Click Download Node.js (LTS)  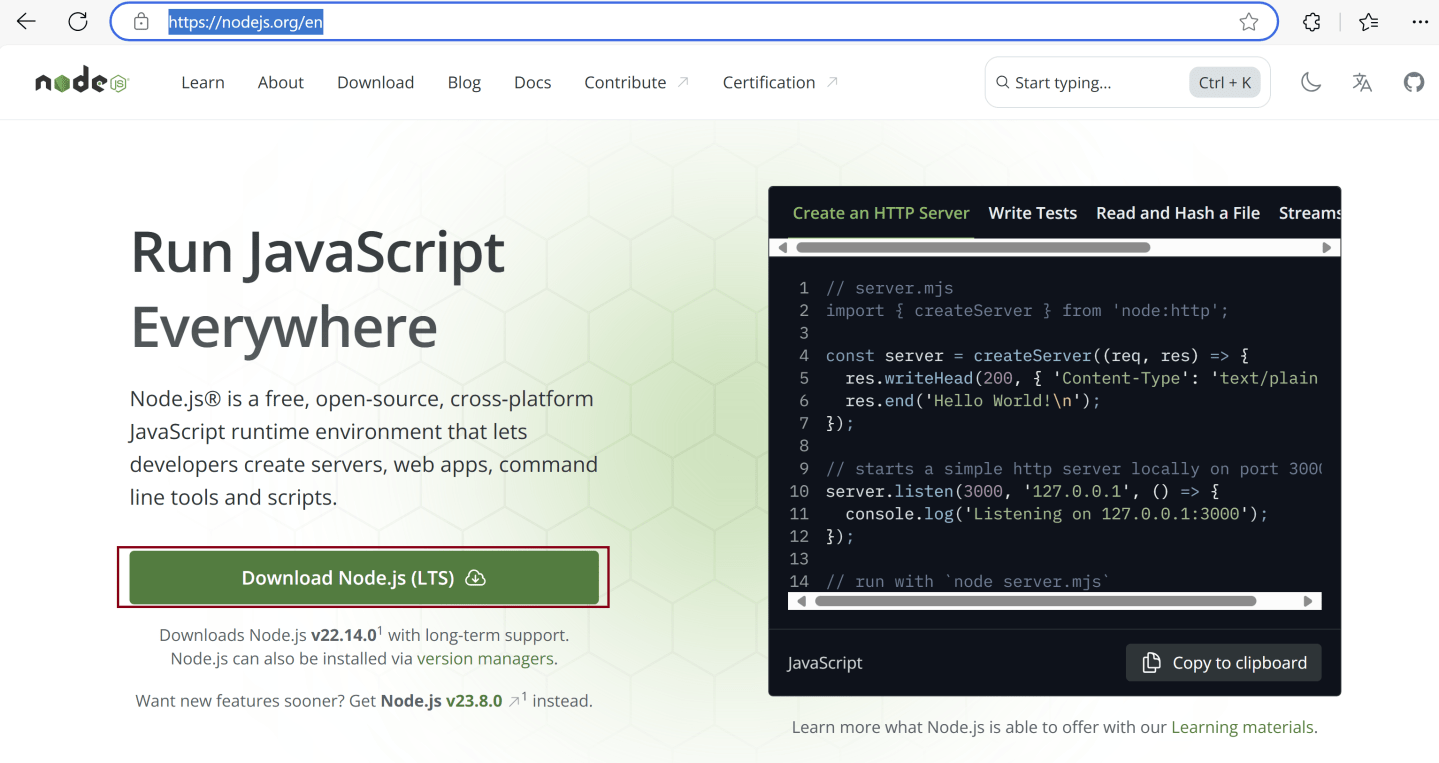(362, 577)
